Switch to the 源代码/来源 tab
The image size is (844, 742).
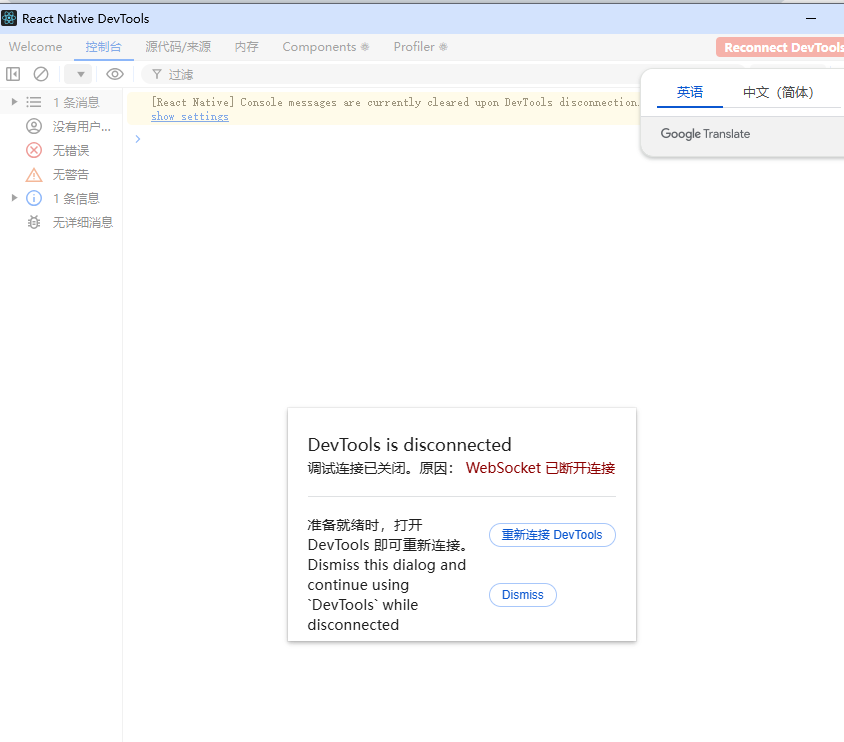tap(178, 47)
